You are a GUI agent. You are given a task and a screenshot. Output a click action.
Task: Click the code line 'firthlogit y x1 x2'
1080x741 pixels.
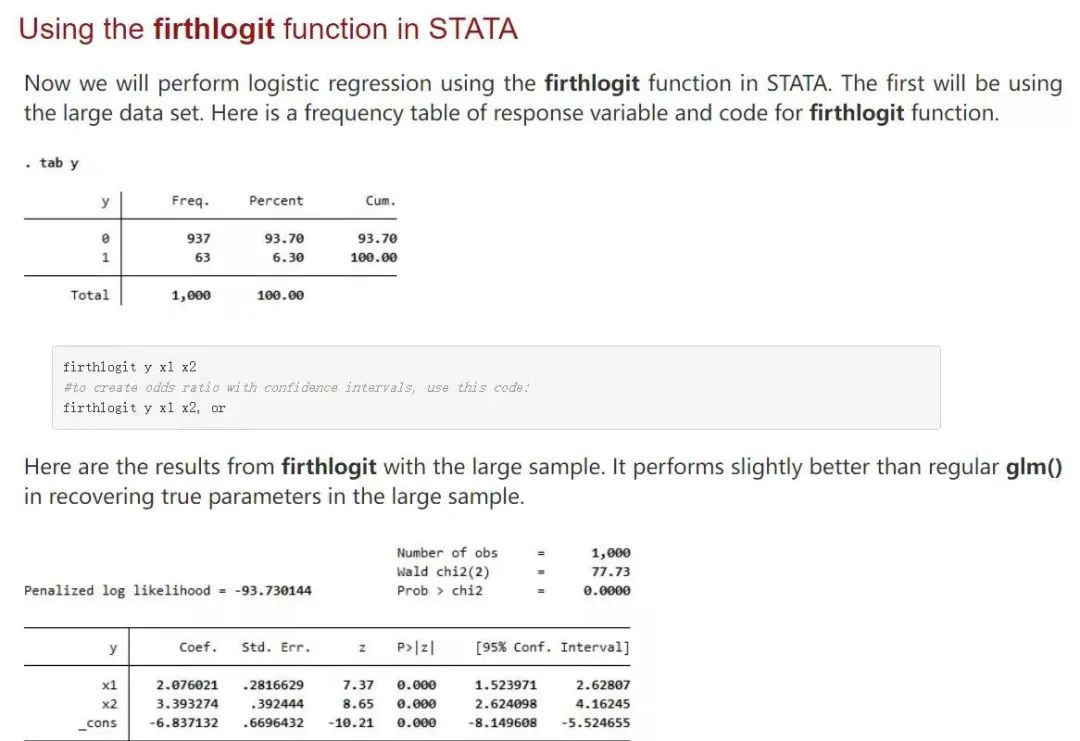tap(129, 367)
